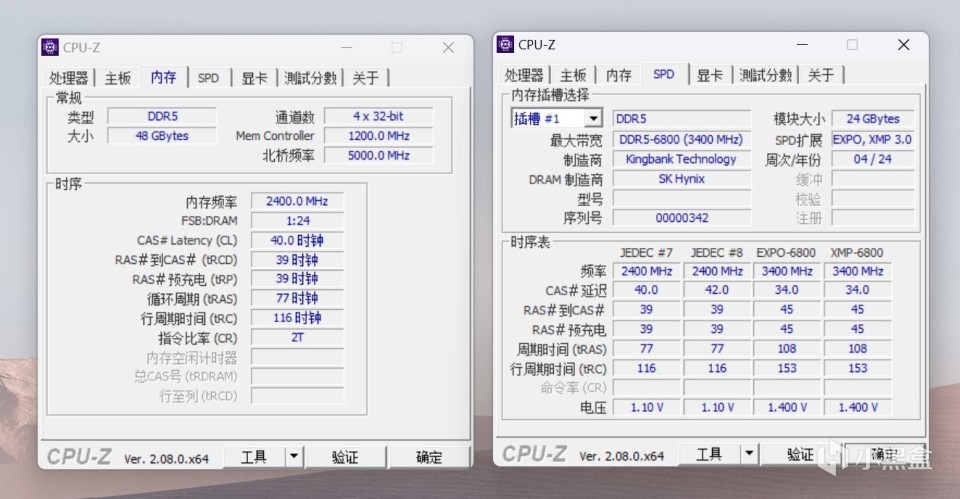Viewport: 960px width, 499px height.
Task: Click the EXPO, XMP 3.0 SPD扩展 value
Action: click(x=872, y=139)
